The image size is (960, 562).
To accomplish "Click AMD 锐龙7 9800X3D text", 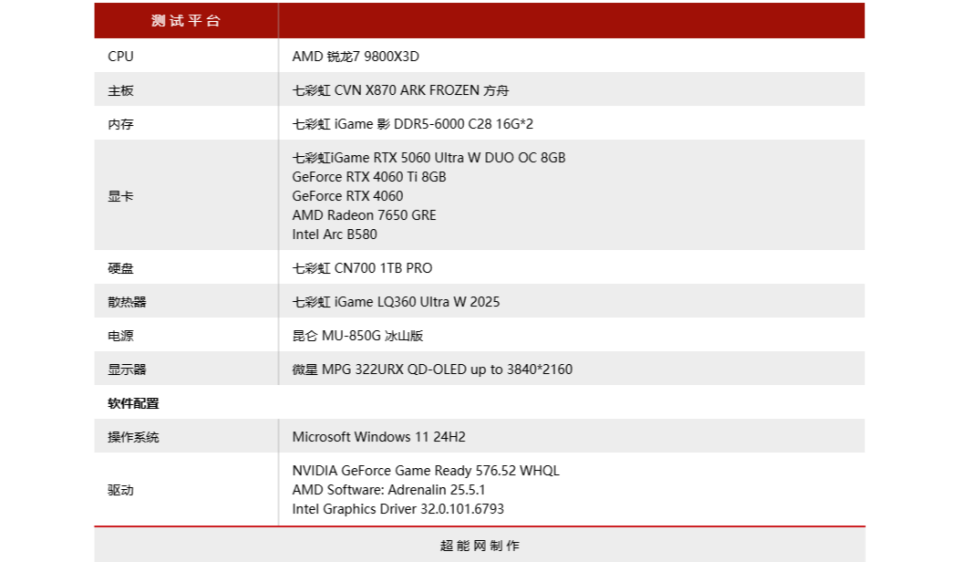I will point(356,56).
